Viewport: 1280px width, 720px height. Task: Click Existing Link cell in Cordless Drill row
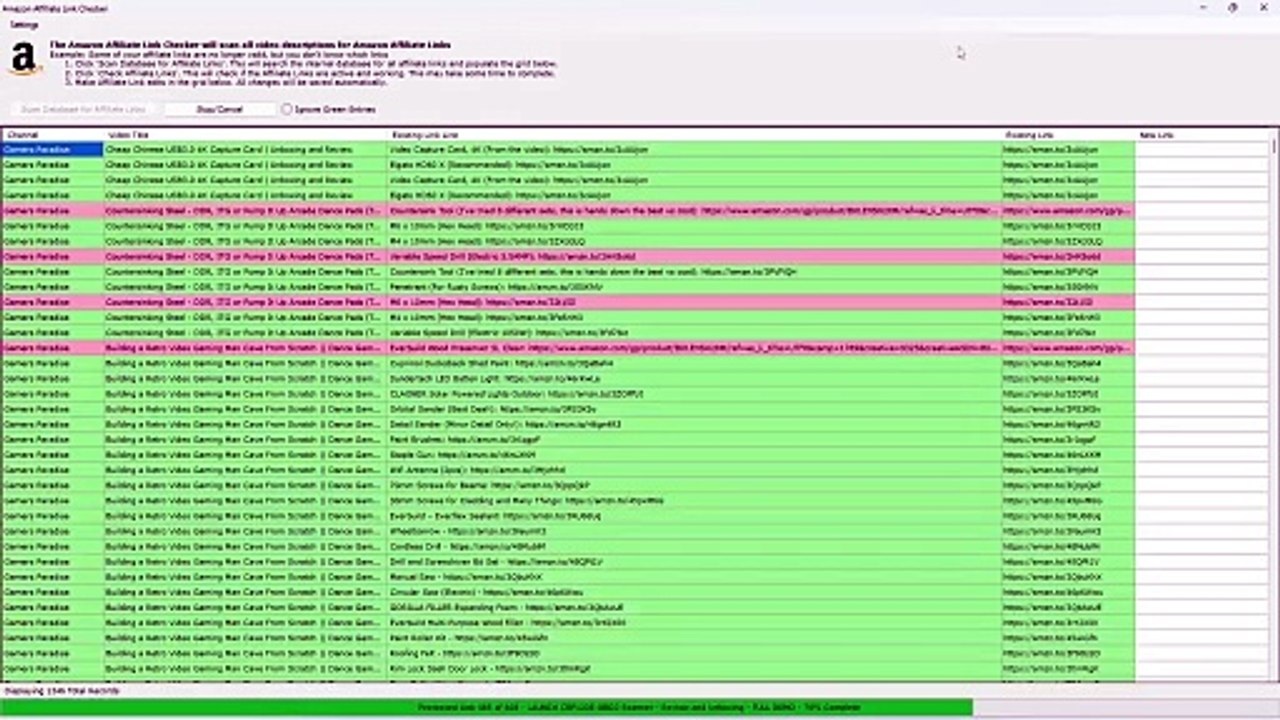click(x=1068, y=547)
